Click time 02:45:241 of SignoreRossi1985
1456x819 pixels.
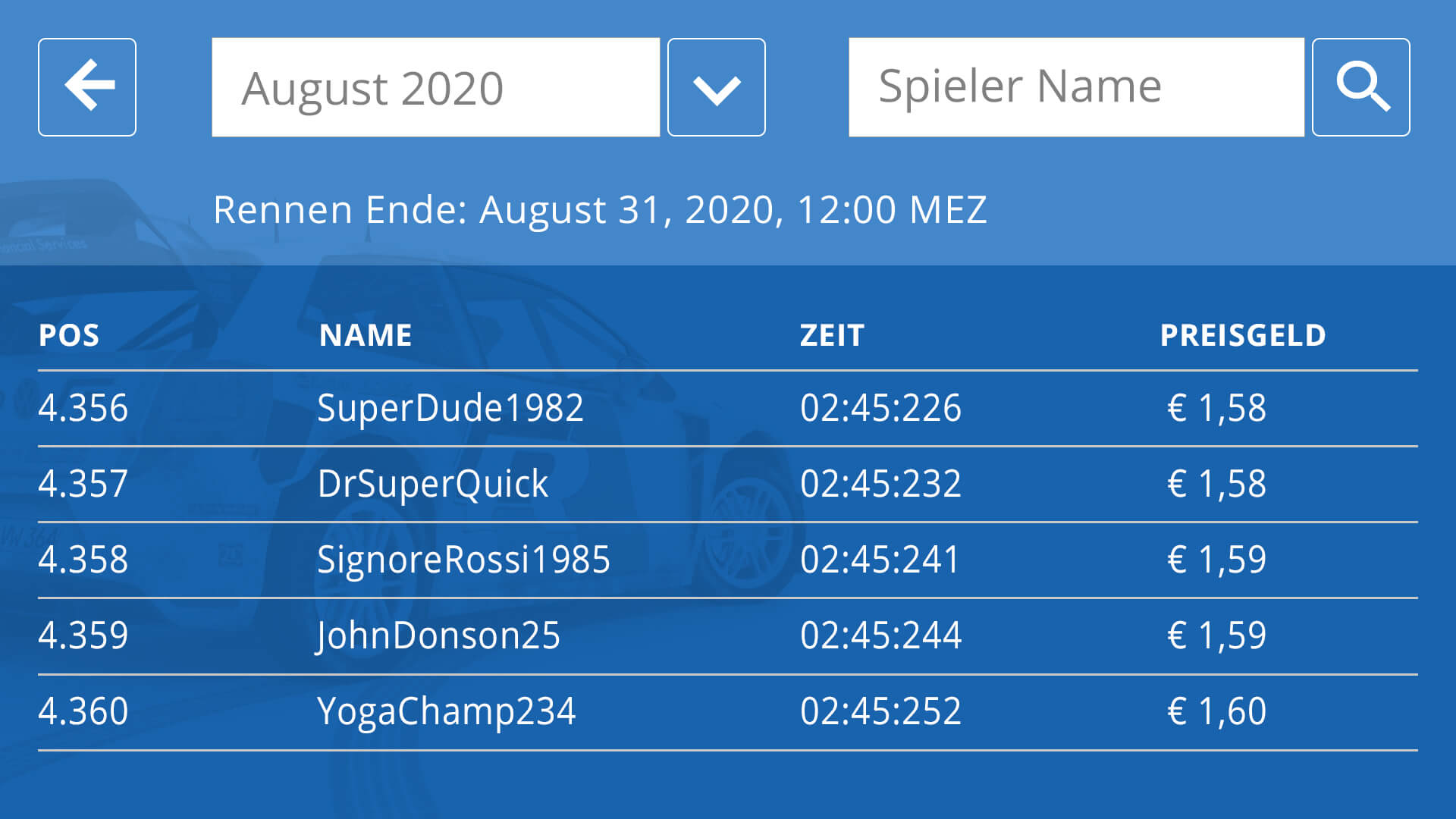tap(880, 560)
